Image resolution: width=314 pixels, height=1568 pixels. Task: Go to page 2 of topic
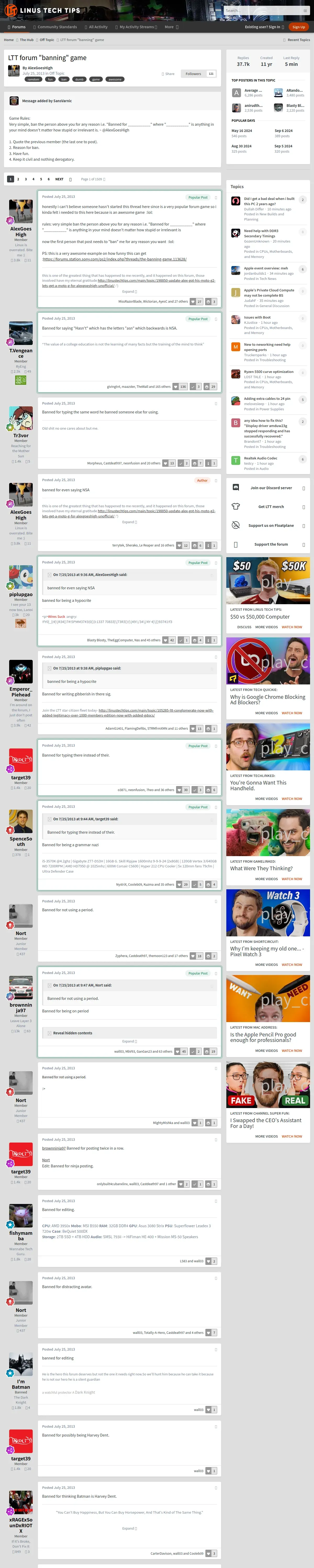click(x=18, y=179)
